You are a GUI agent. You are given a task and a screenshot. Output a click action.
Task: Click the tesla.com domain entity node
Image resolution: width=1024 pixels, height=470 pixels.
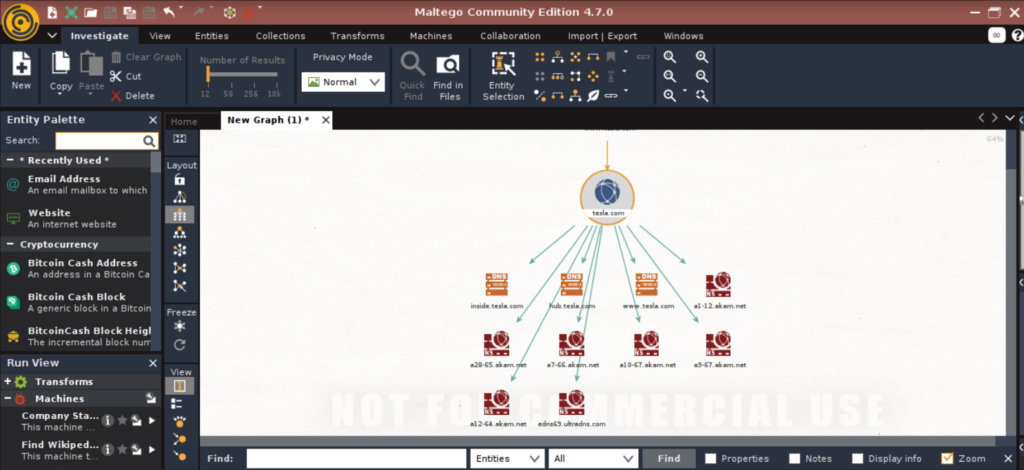coord(607,198)
